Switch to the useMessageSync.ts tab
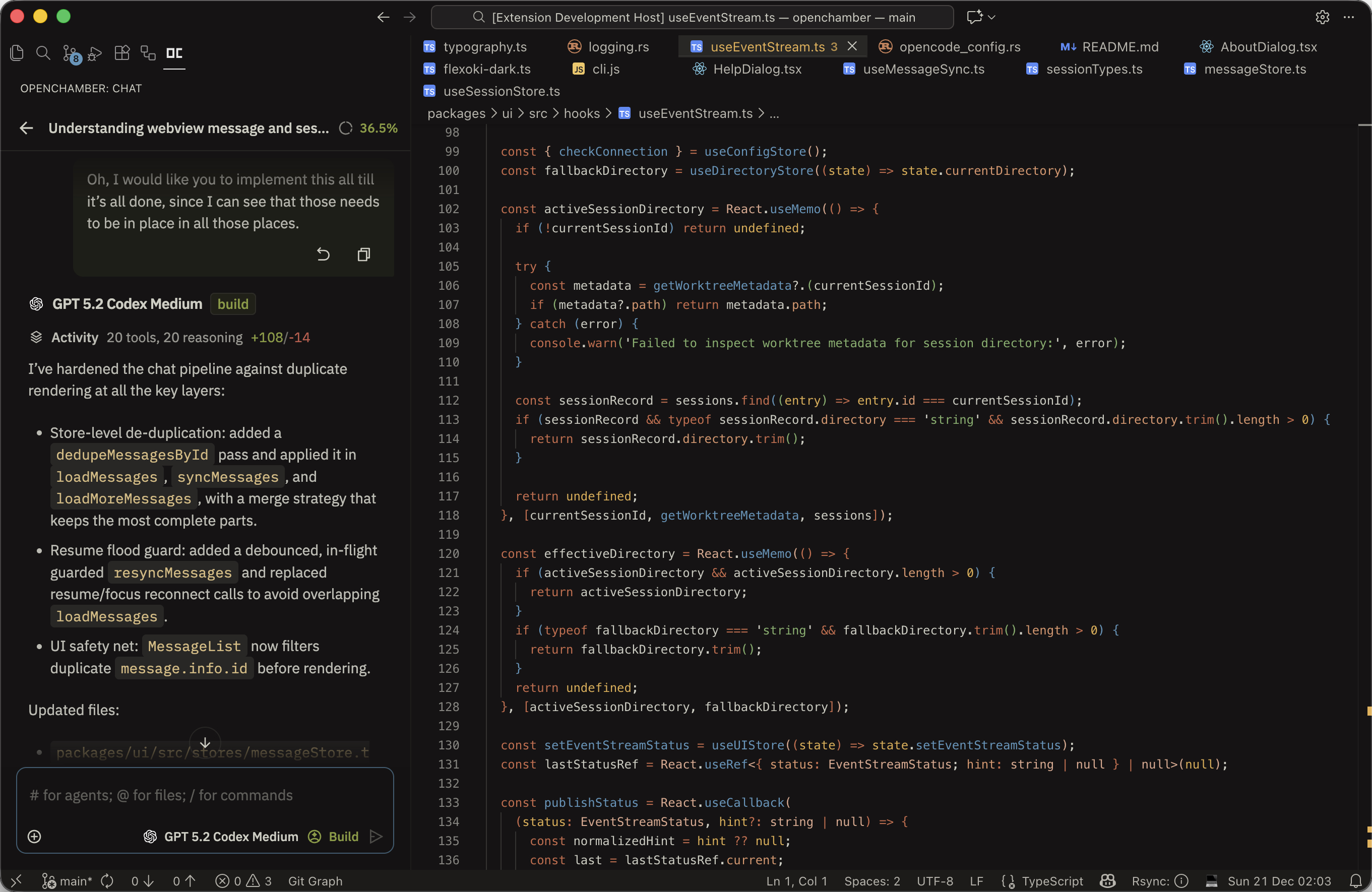 (x=914, y=69)
